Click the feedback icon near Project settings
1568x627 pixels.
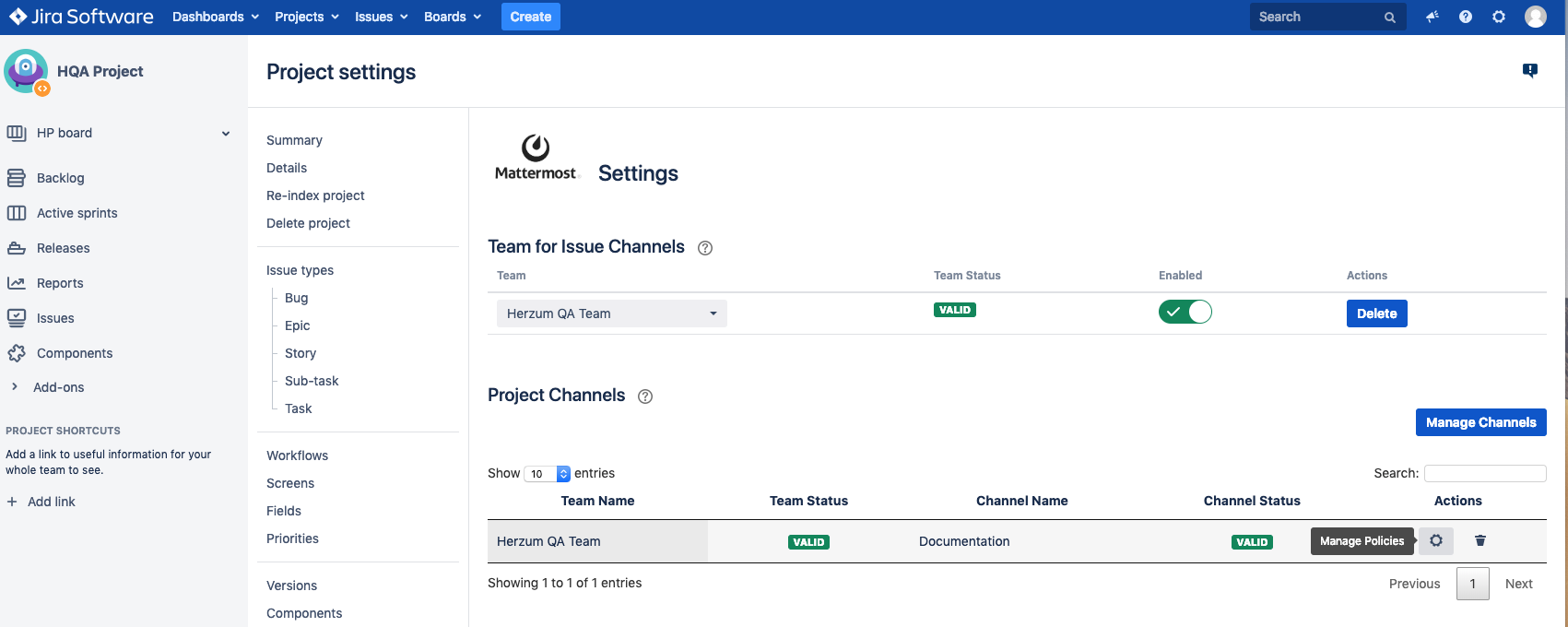pos(1530,71)
